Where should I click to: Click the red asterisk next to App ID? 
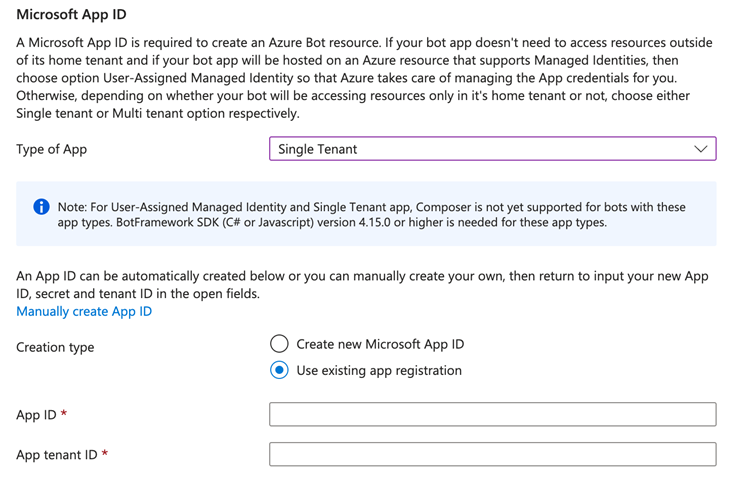click(64, 413)
